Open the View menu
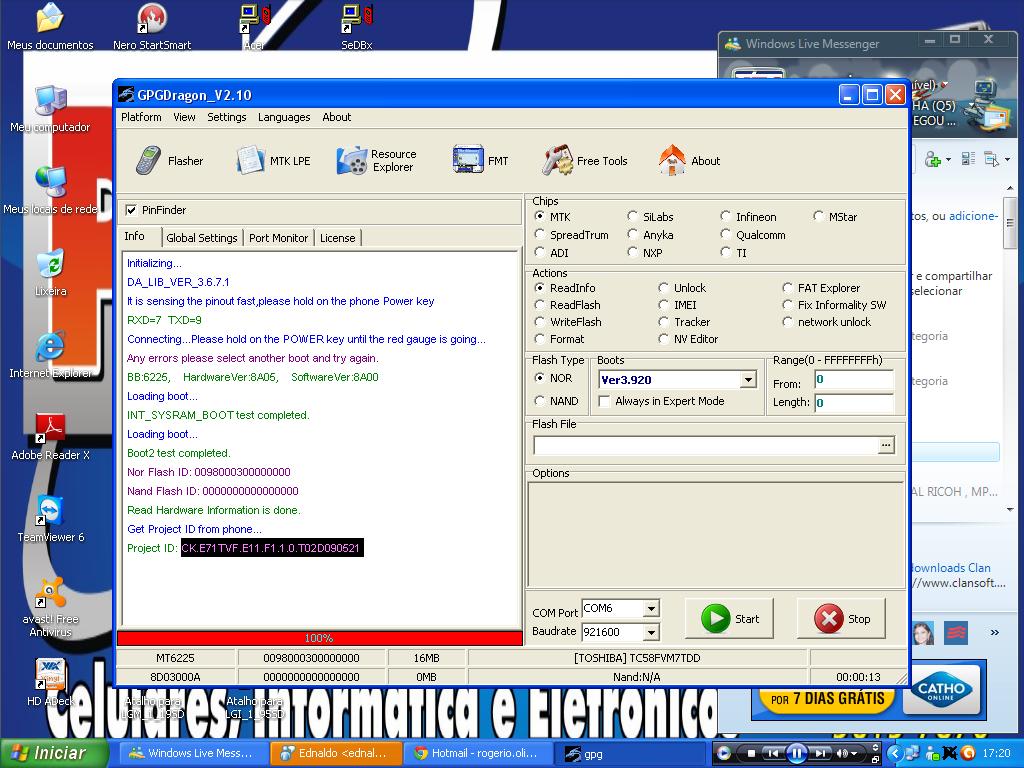This screenshot has width=1024, height=768. 184,117
